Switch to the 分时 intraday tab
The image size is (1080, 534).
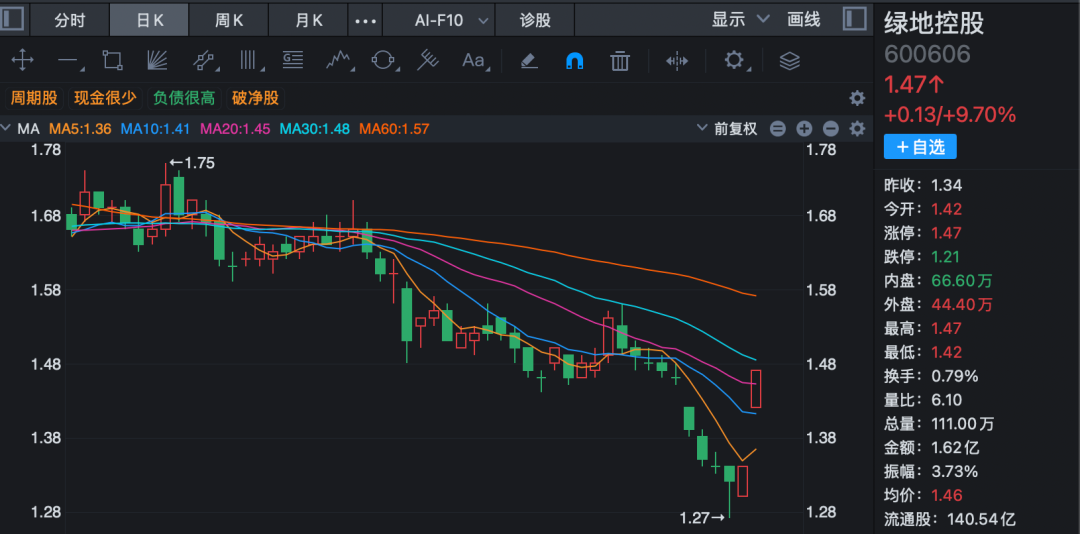click(x=70, y=20)
